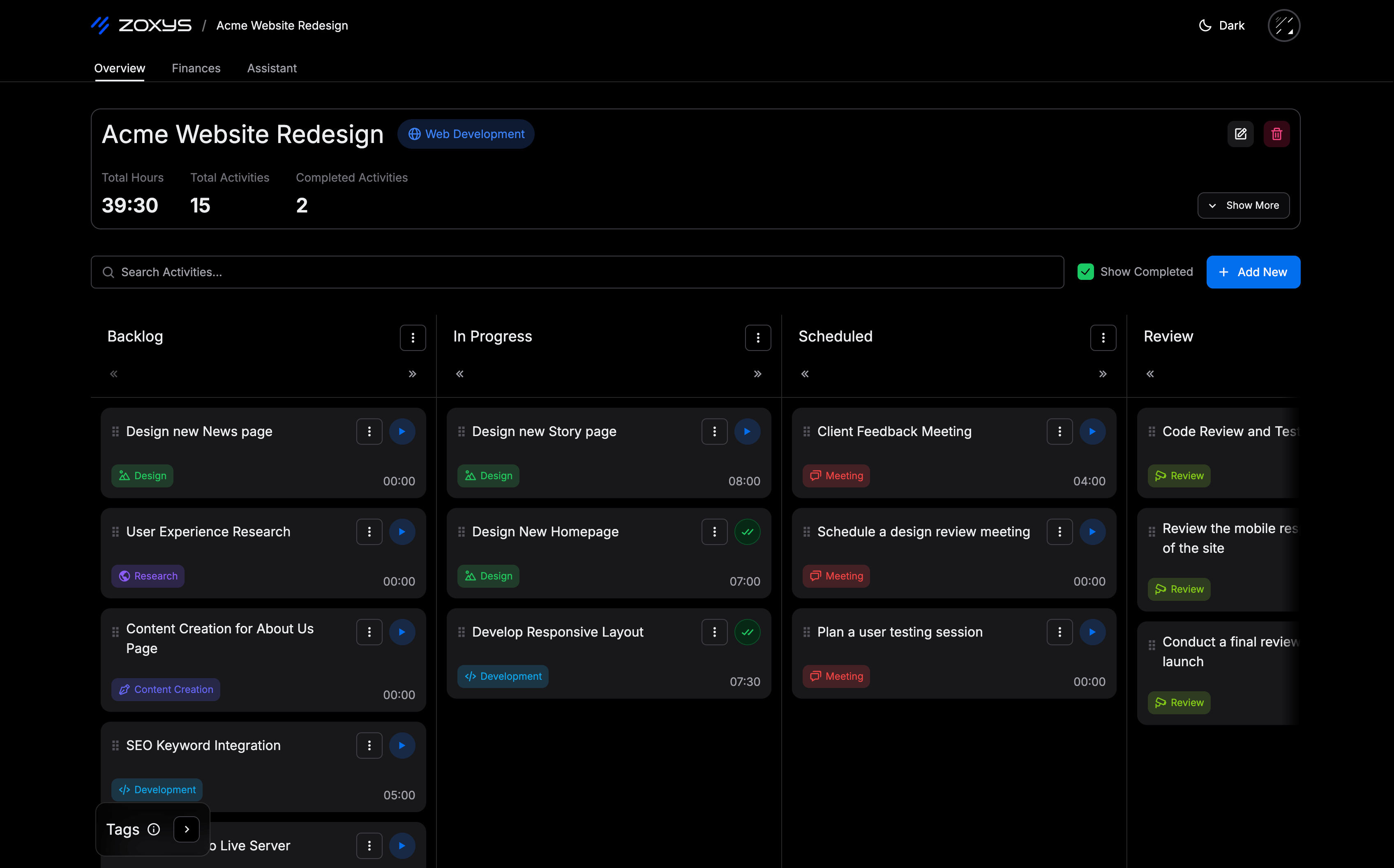
Task: Switch to the Finances tab
Action: [x=196, y=68]
